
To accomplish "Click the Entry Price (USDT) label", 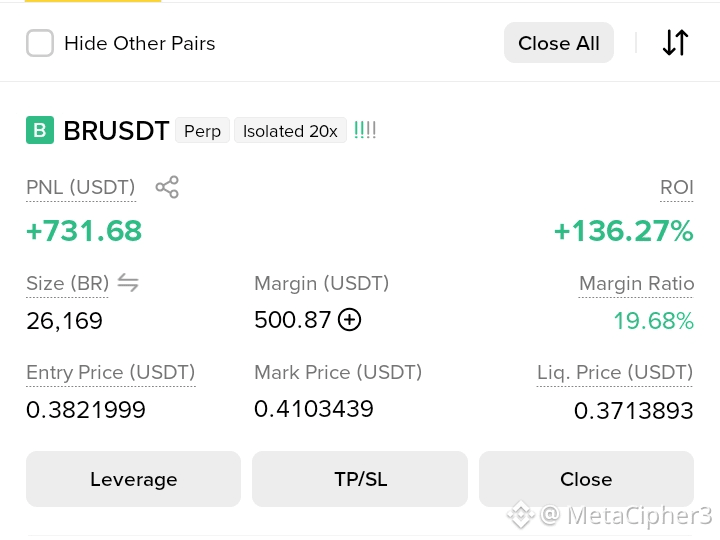I will coord(111,372).
